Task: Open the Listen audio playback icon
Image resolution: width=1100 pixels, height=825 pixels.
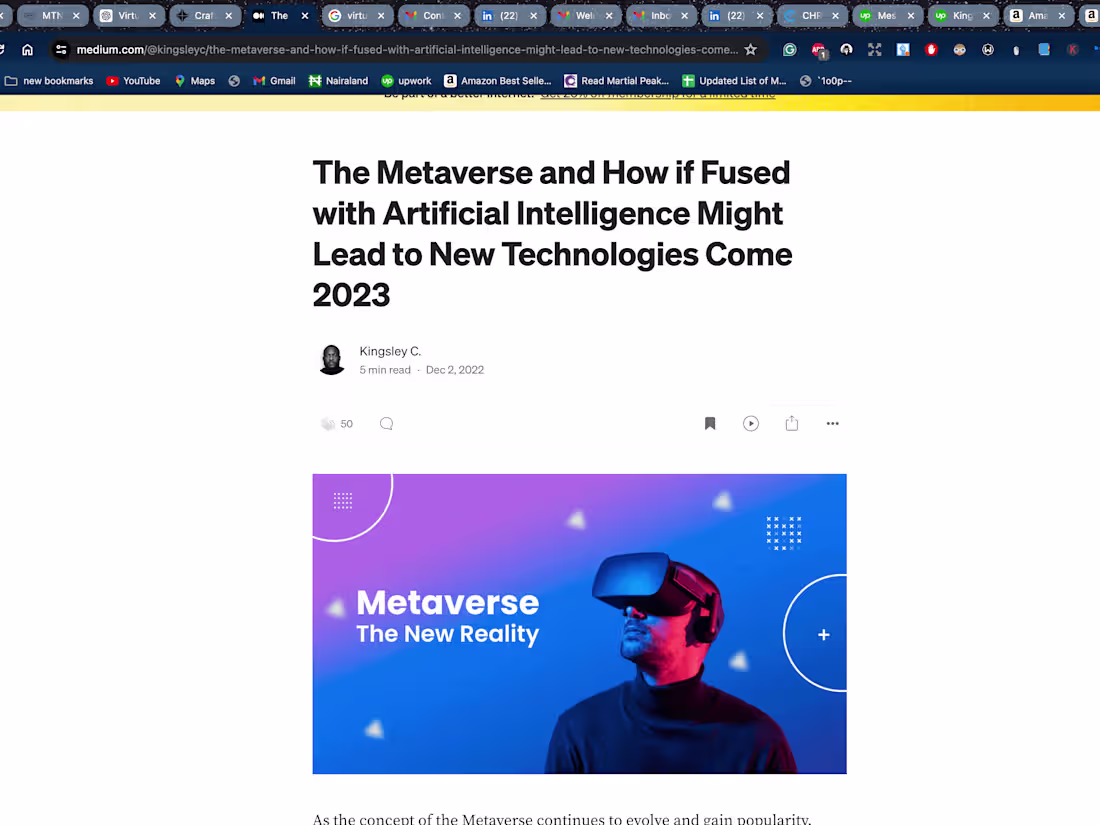Action: coord(751,423)
